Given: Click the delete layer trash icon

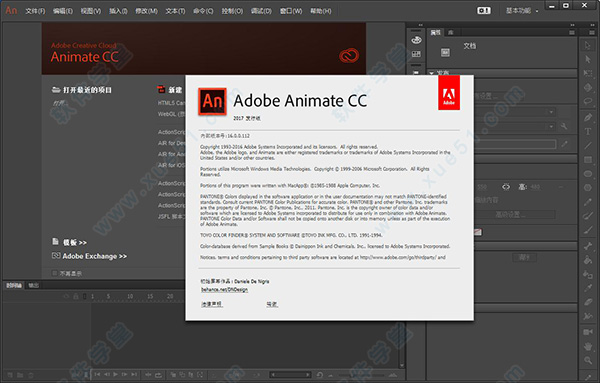Looking at the screenshot, I should point(31,375).
